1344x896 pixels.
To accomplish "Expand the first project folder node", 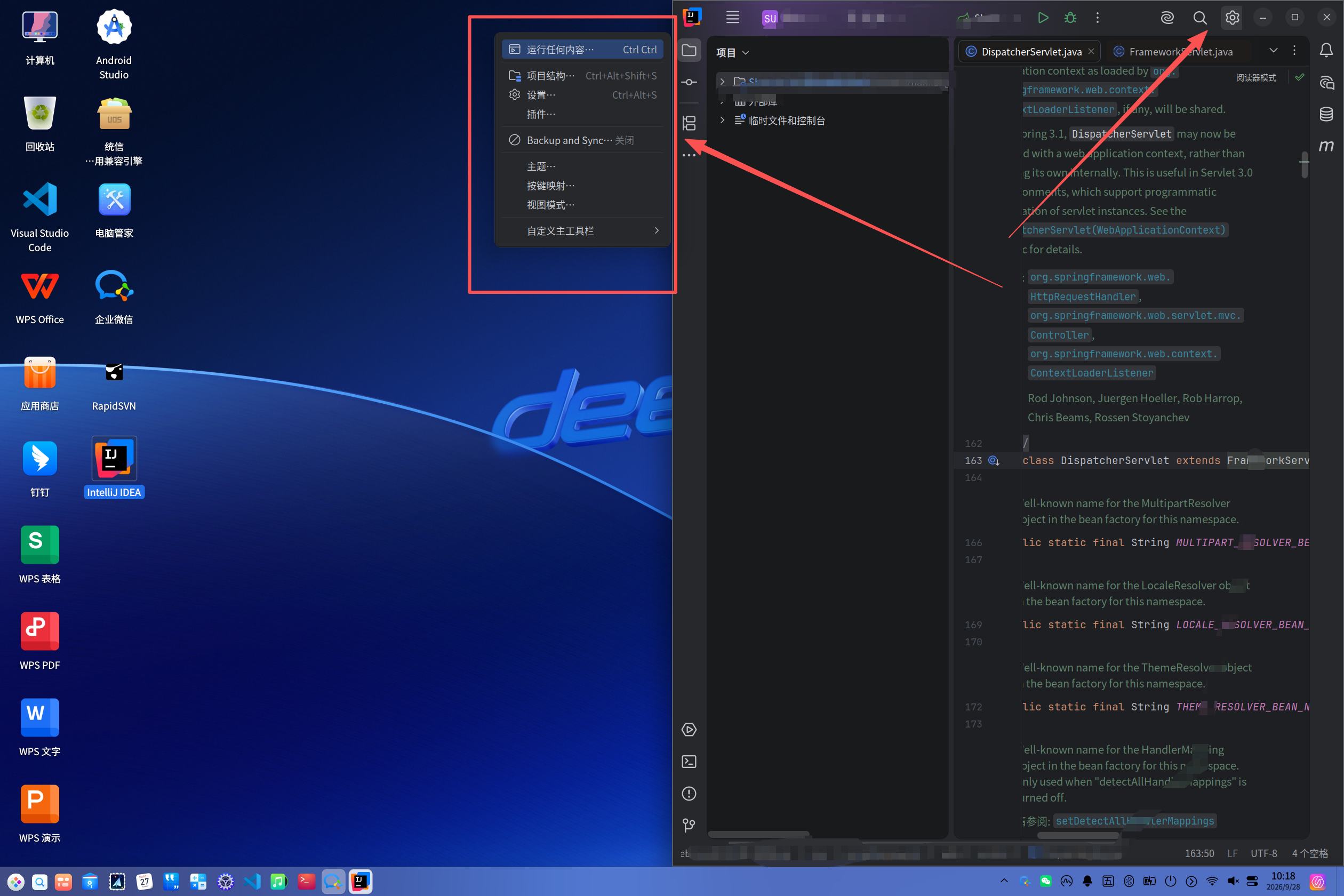I will coord(722,82).
